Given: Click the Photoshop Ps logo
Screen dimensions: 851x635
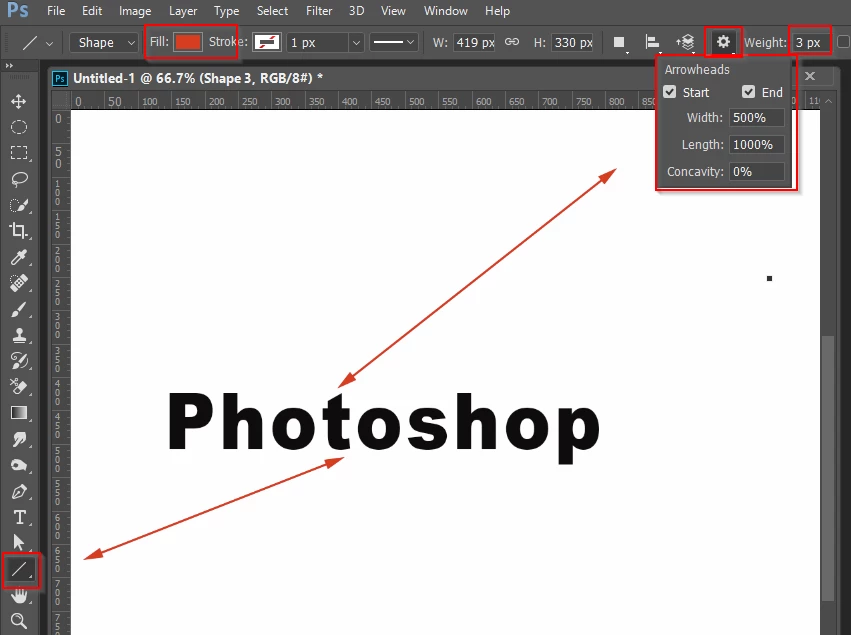Looking at the screenshot, I should [17, 10].
